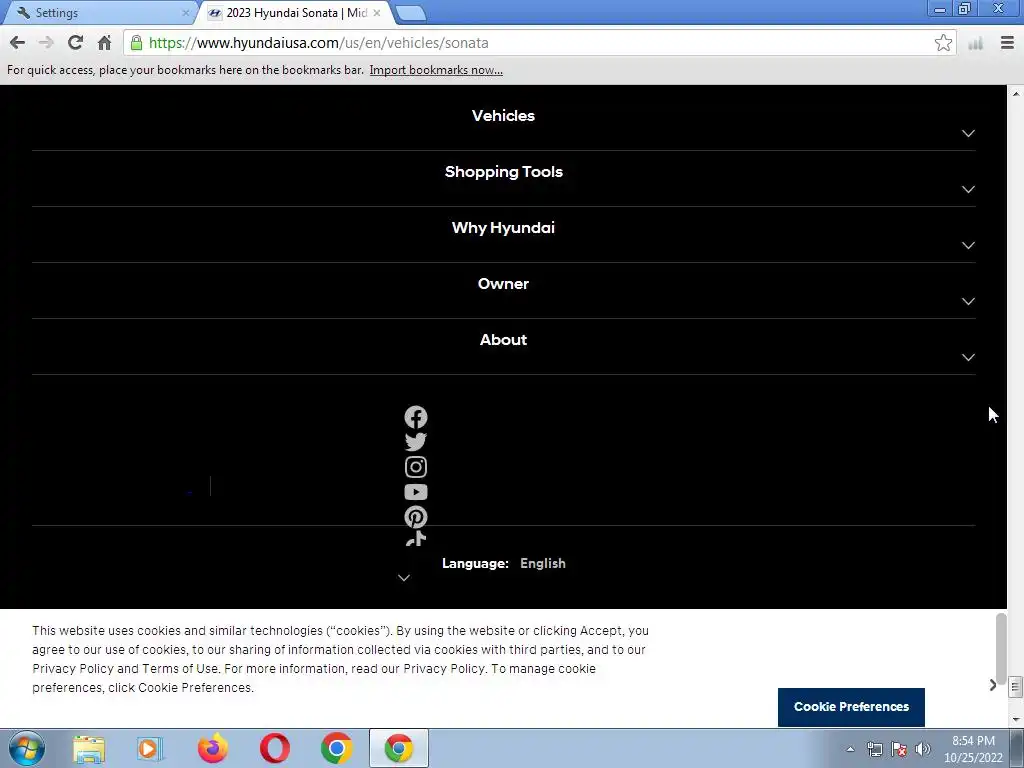The width and height of the screenshot is (1024, 768).
Task: Open the Chrome hamburger menu
Action: (1007, 43)
